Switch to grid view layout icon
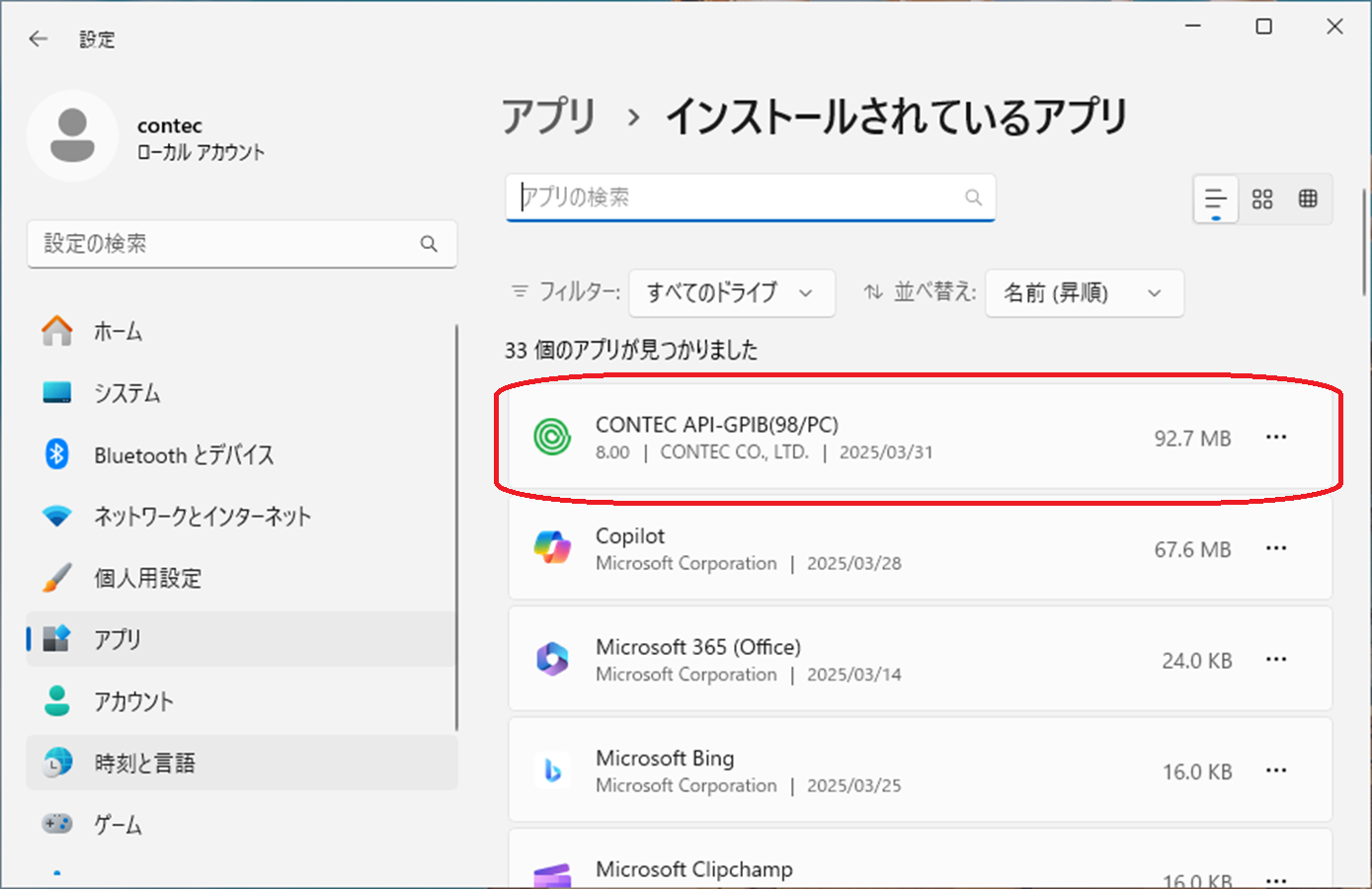 1262,199
